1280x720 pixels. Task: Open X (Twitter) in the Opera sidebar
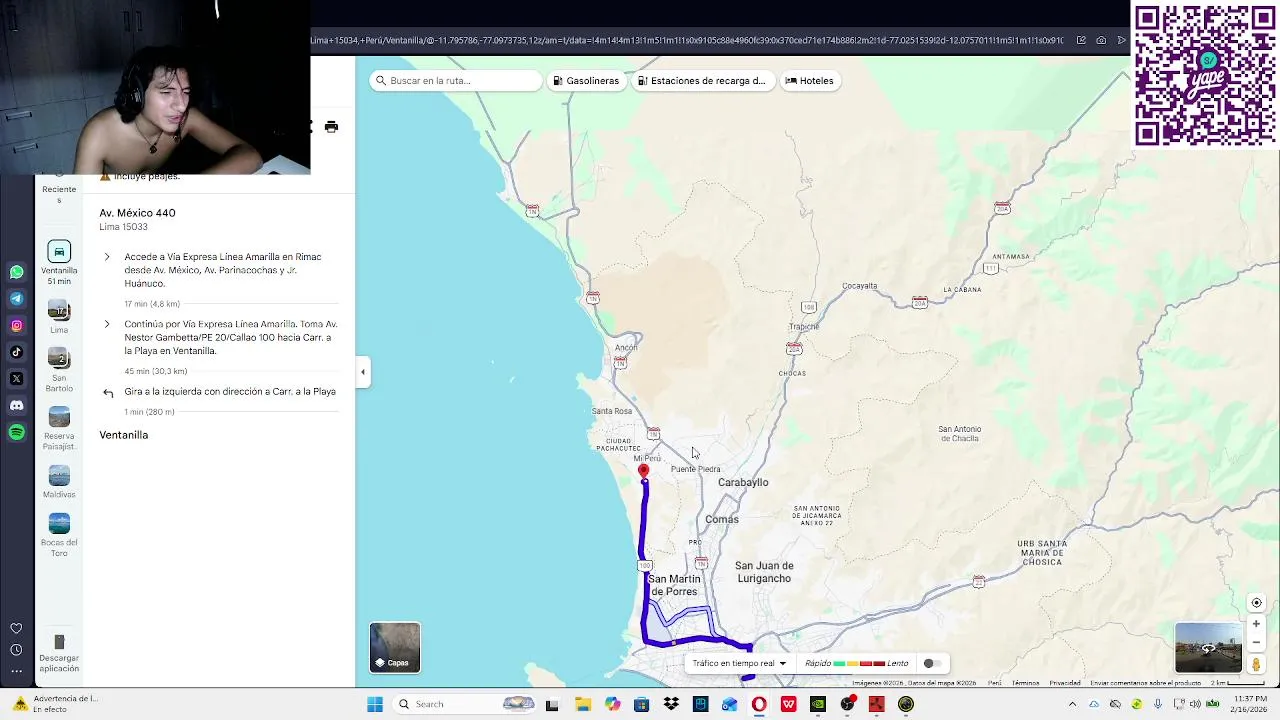point(16,379)
